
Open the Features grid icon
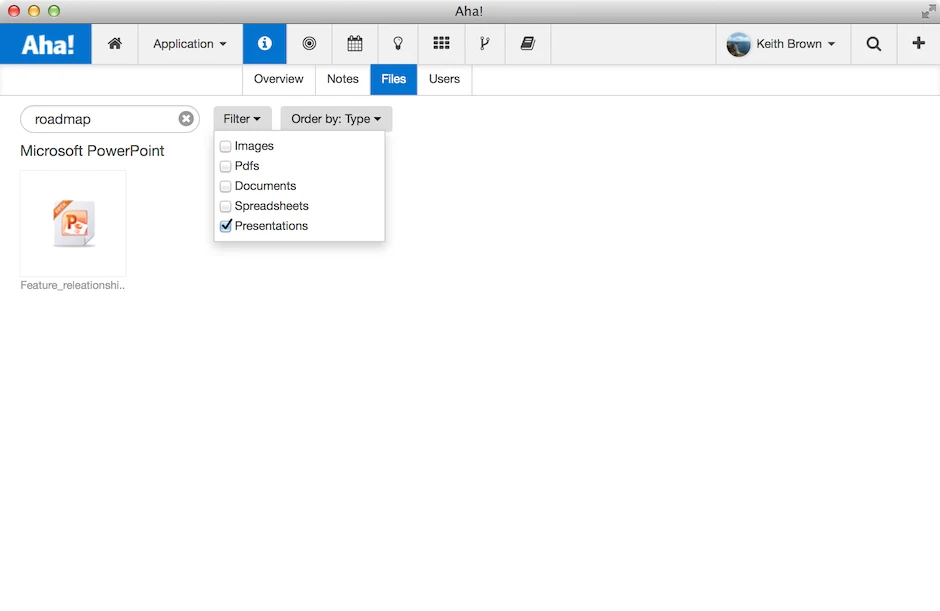click(x=441, y=43)
